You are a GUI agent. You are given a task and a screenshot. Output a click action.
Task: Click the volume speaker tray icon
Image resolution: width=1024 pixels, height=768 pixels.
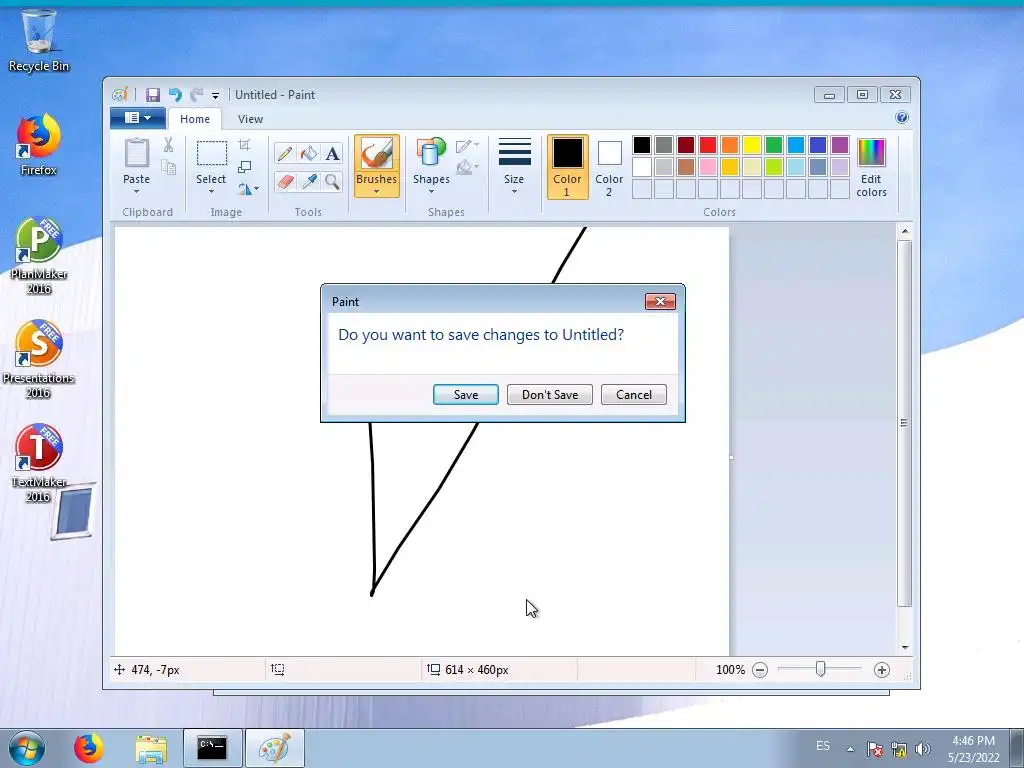(x=922, y=749)
